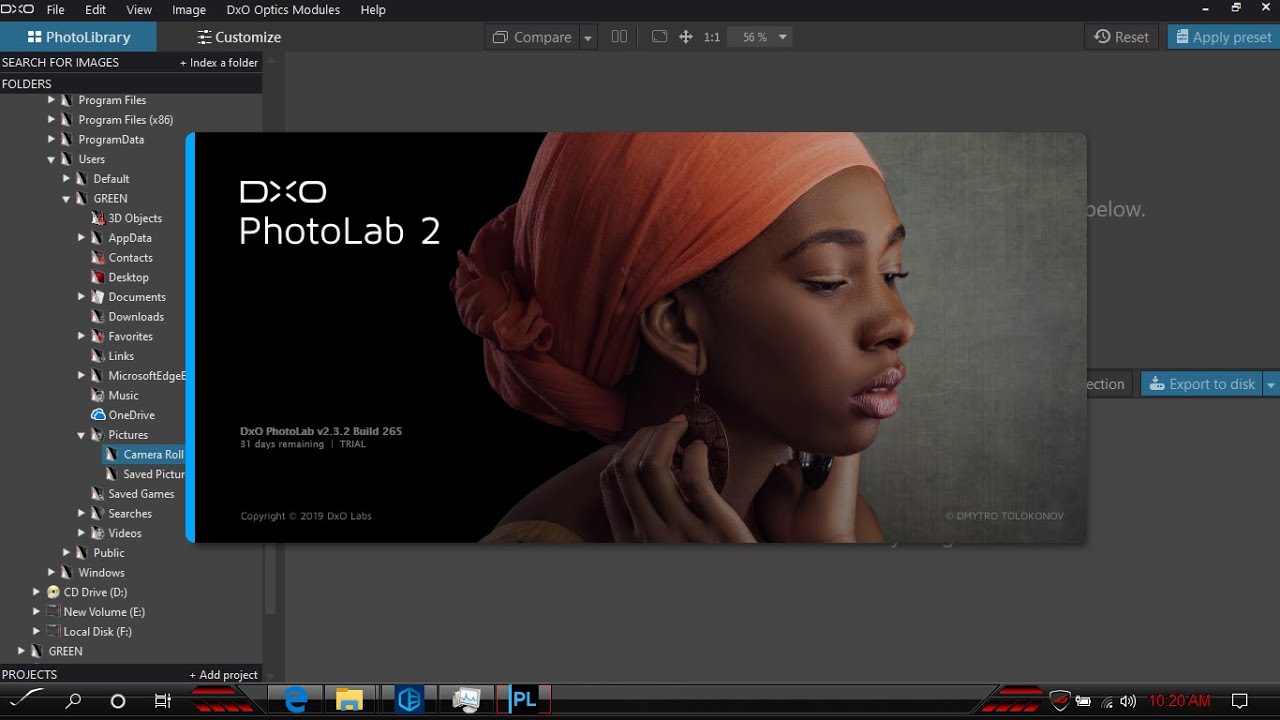This screenshot has width=1280, height=720.
Task: Open the notification center icon
Action: (x=1240, y=701)
